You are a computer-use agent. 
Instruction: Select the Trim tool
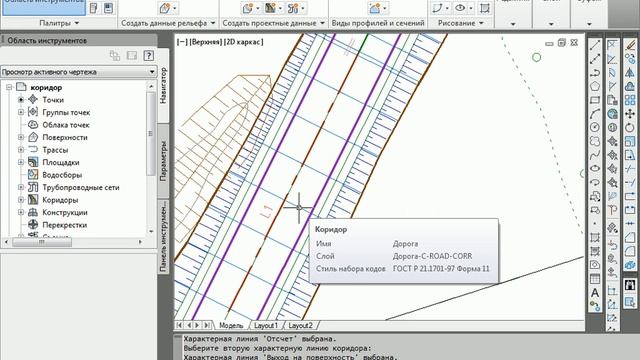tap(630, 169)
